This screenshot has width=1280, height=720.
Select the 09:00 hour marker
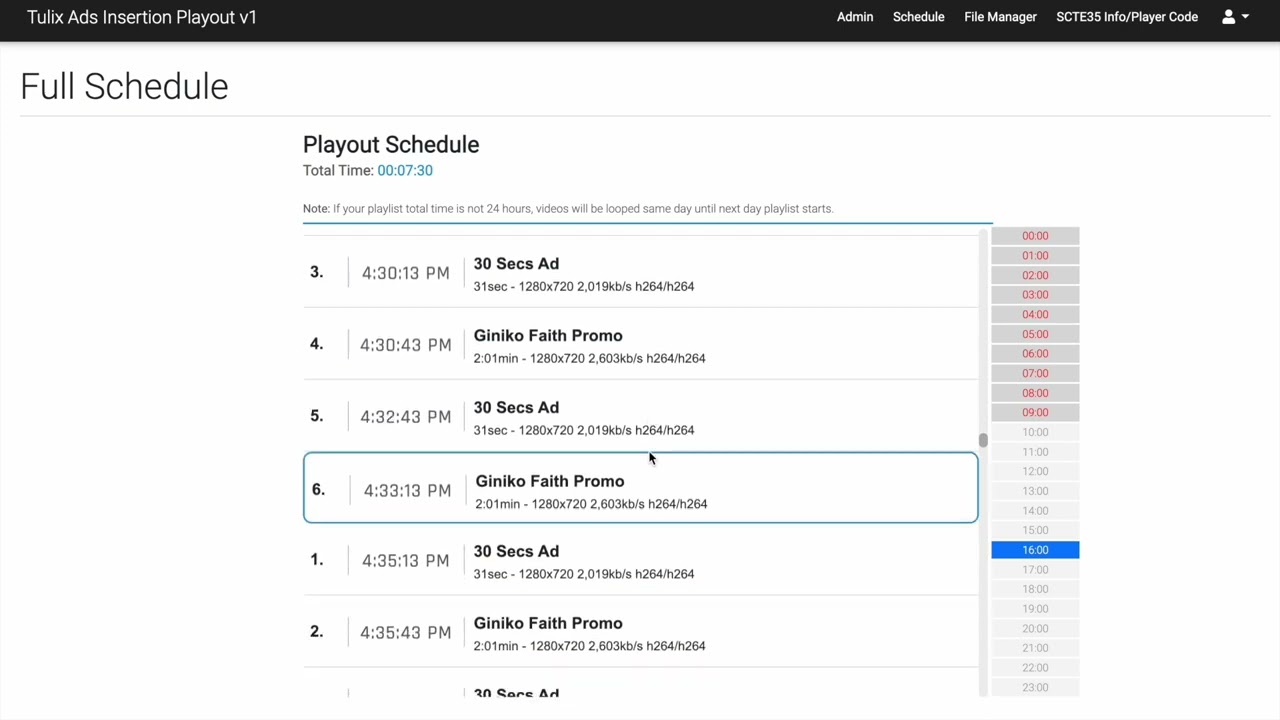click(x=1035, y=412)
